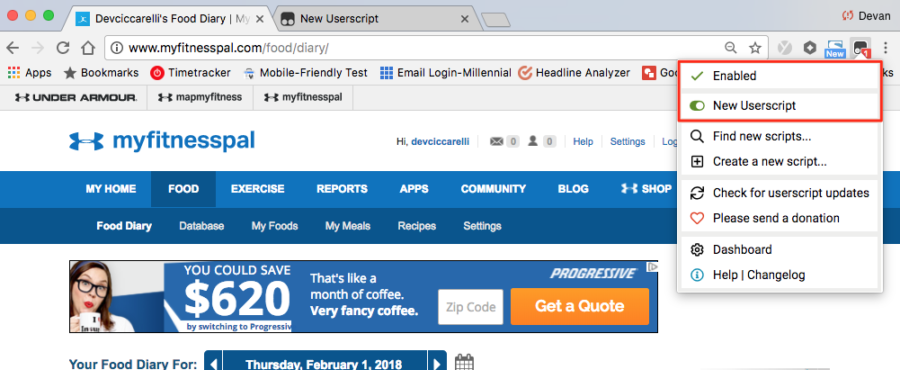The image size is (900, 370).
Task: Click the Under Armour site tab
Action: [x=76, y=98]
